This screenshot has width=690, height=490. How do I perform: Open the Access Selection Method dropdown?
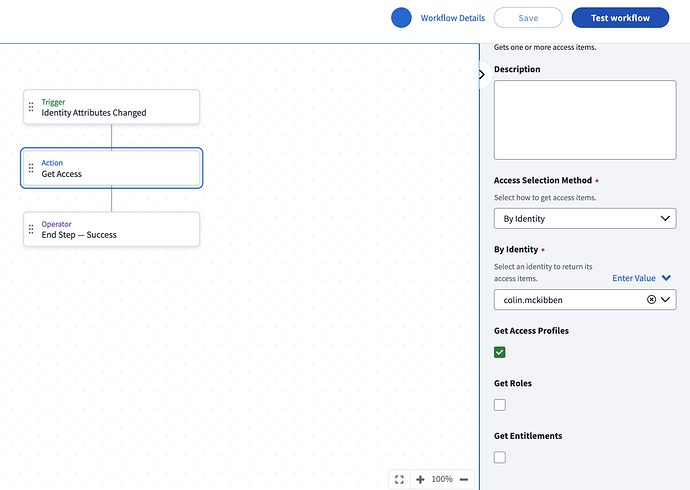point(585,219)
